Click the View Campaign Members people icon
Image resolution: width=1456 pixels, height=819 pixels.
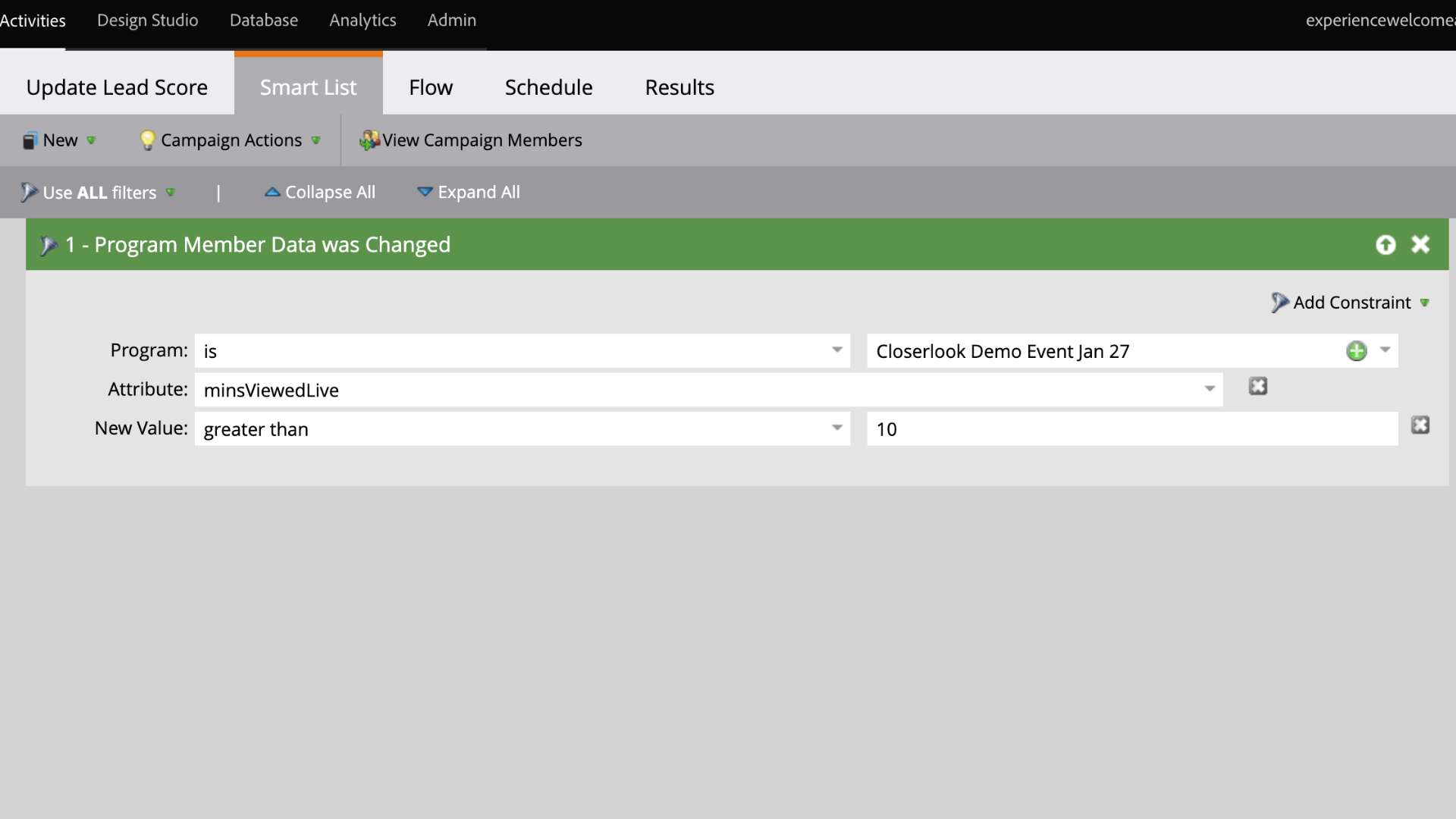coord(369,140)
